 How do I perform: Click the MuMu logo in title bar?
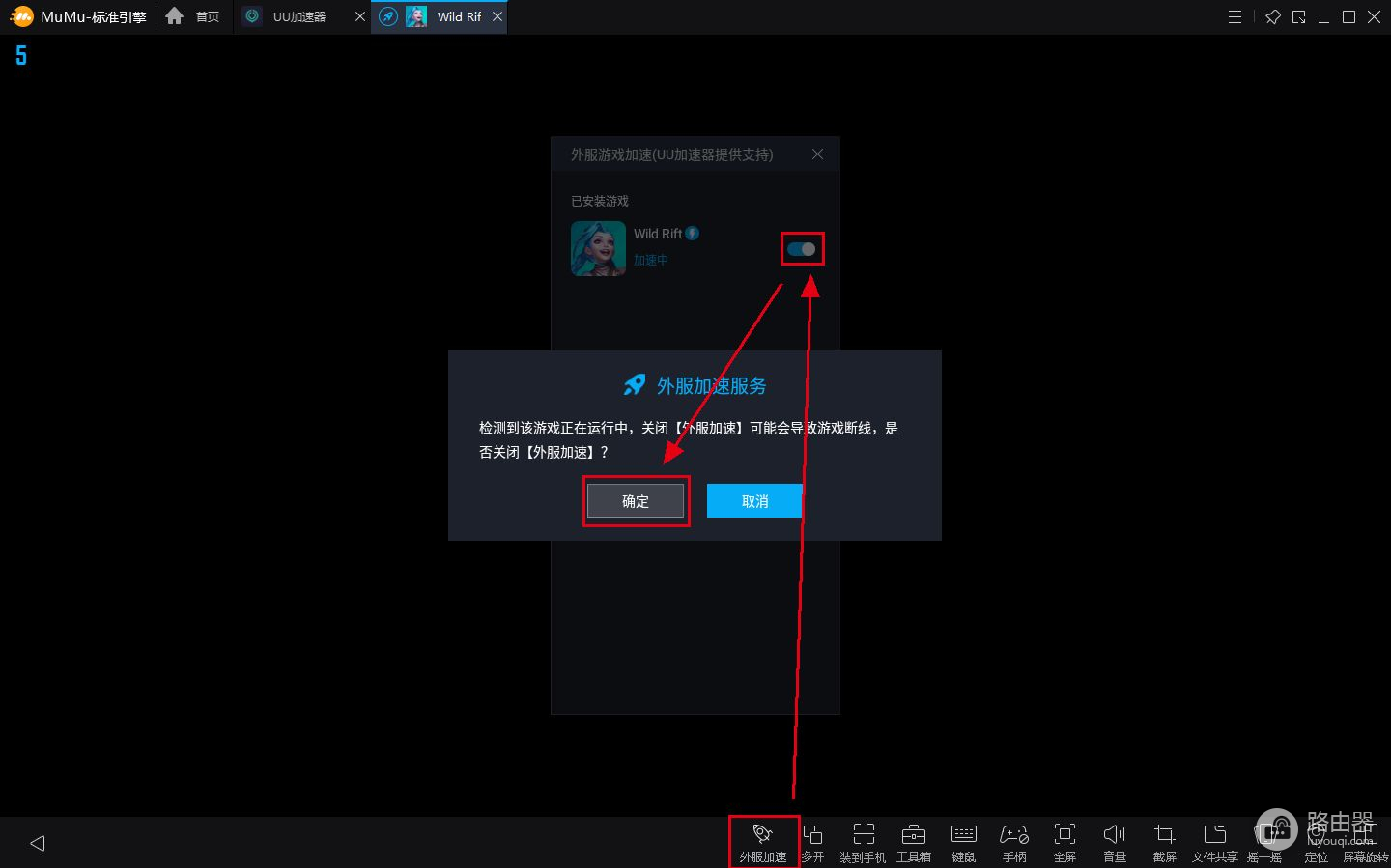[x=21, y=16]
